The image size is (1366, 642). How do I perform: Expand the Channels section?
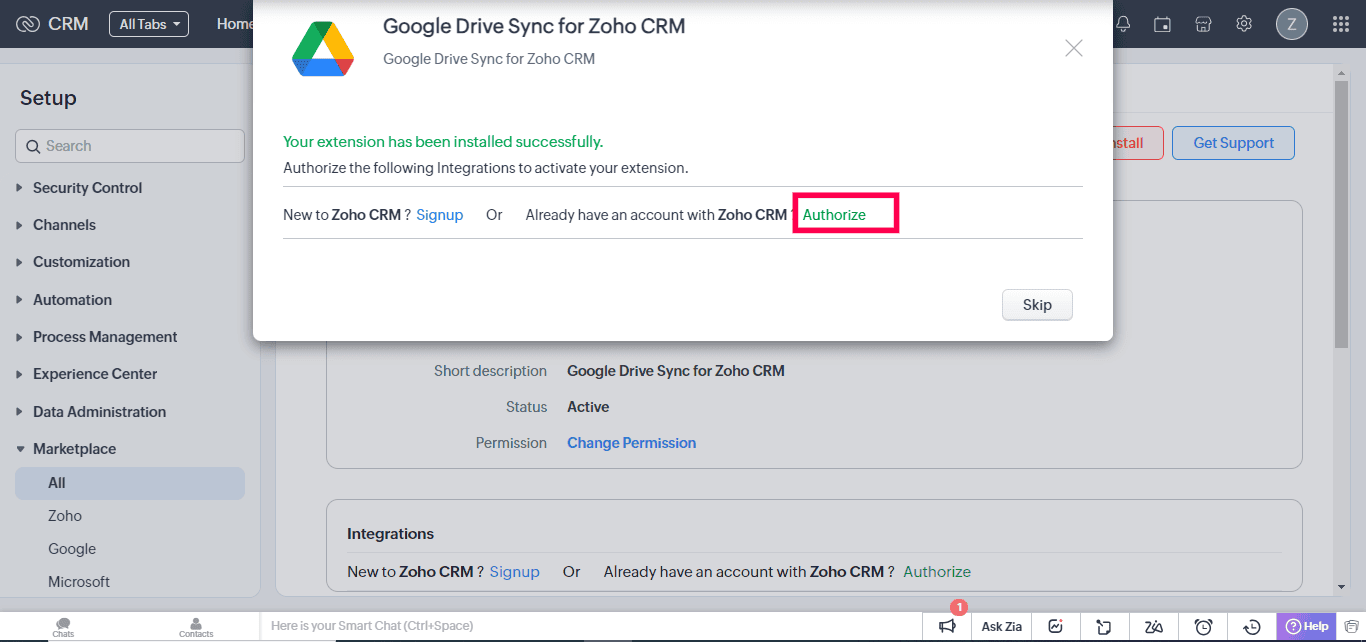(56, 225)
